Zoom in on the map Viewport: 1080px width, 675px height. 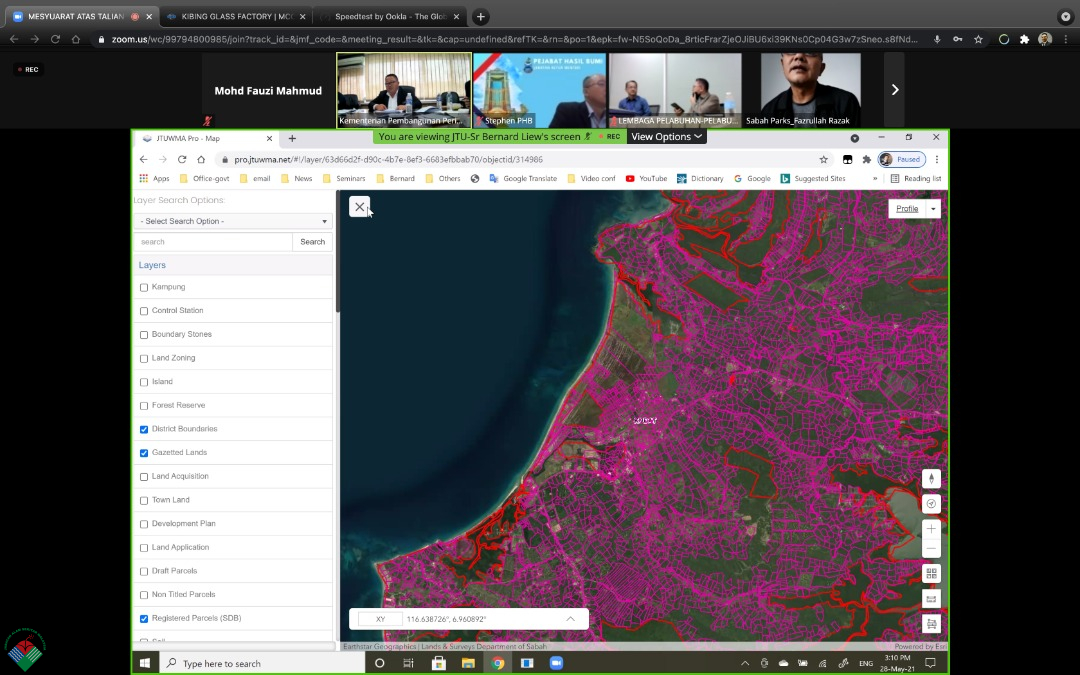click(x=931, y=529)
